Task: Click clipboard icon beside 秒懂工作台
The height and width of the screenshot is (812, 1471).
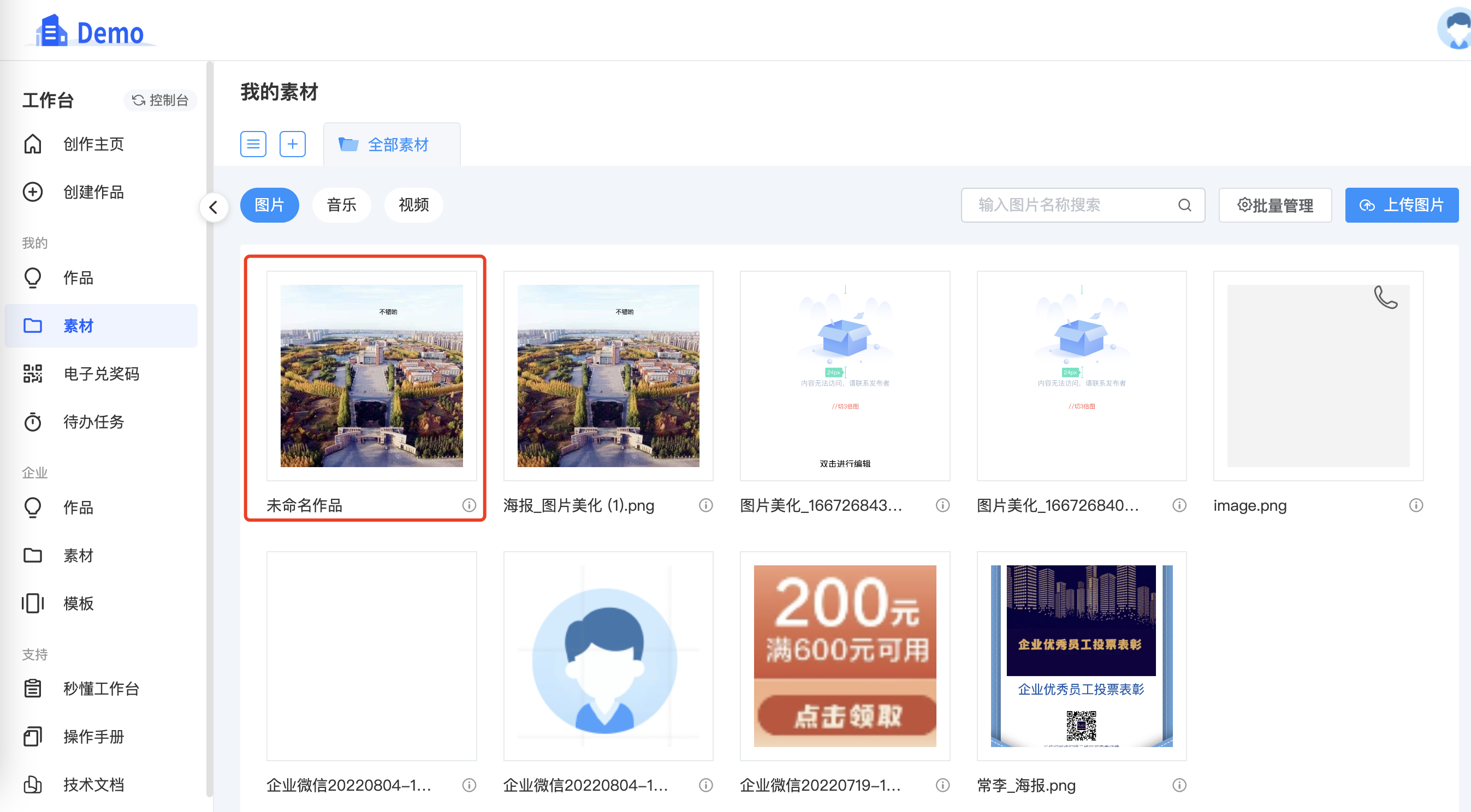Action: [33, 689]
